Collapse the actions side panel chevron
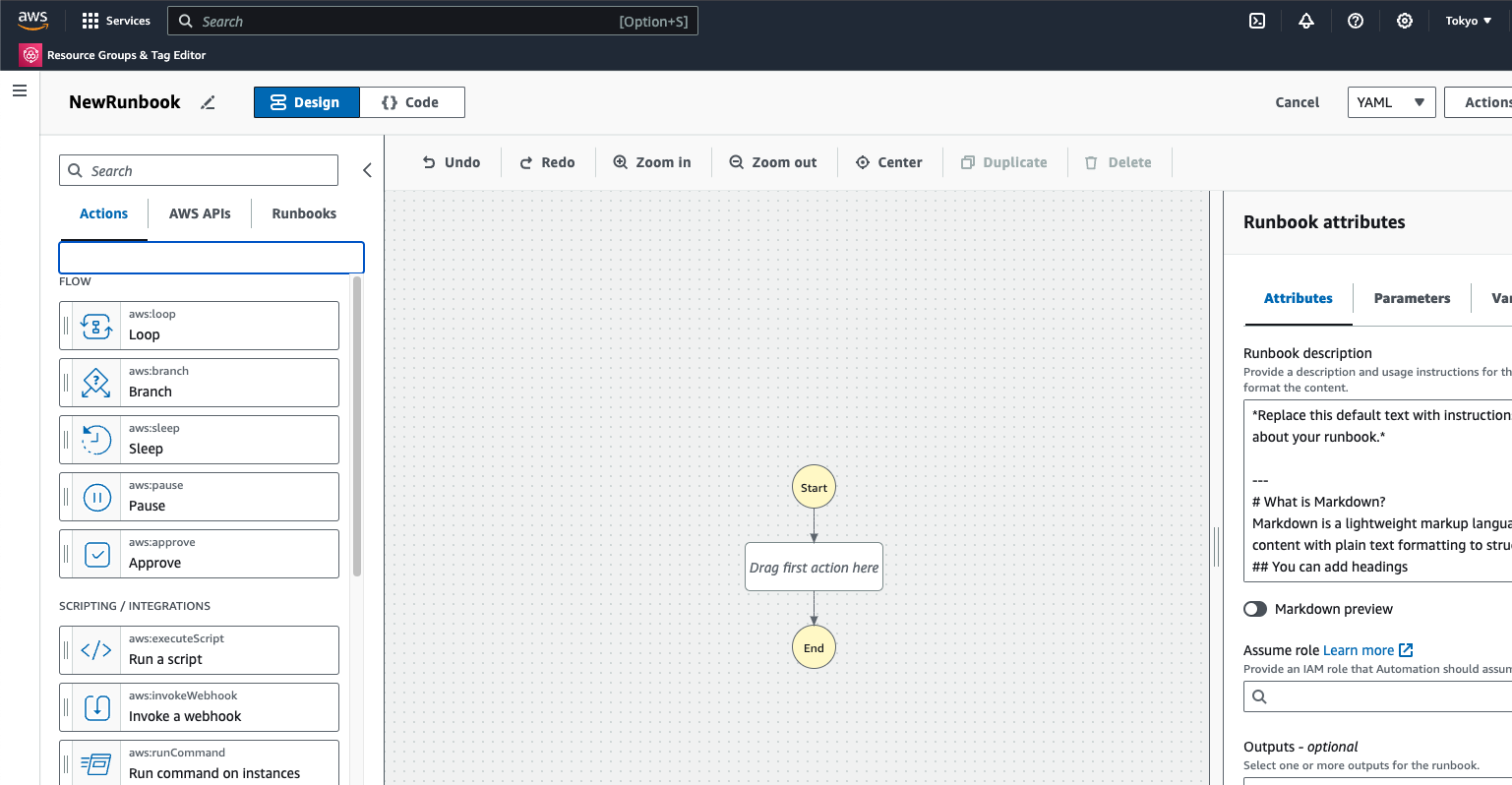Viewport: 1512px width, 785px height. click(x=367, y=170)
